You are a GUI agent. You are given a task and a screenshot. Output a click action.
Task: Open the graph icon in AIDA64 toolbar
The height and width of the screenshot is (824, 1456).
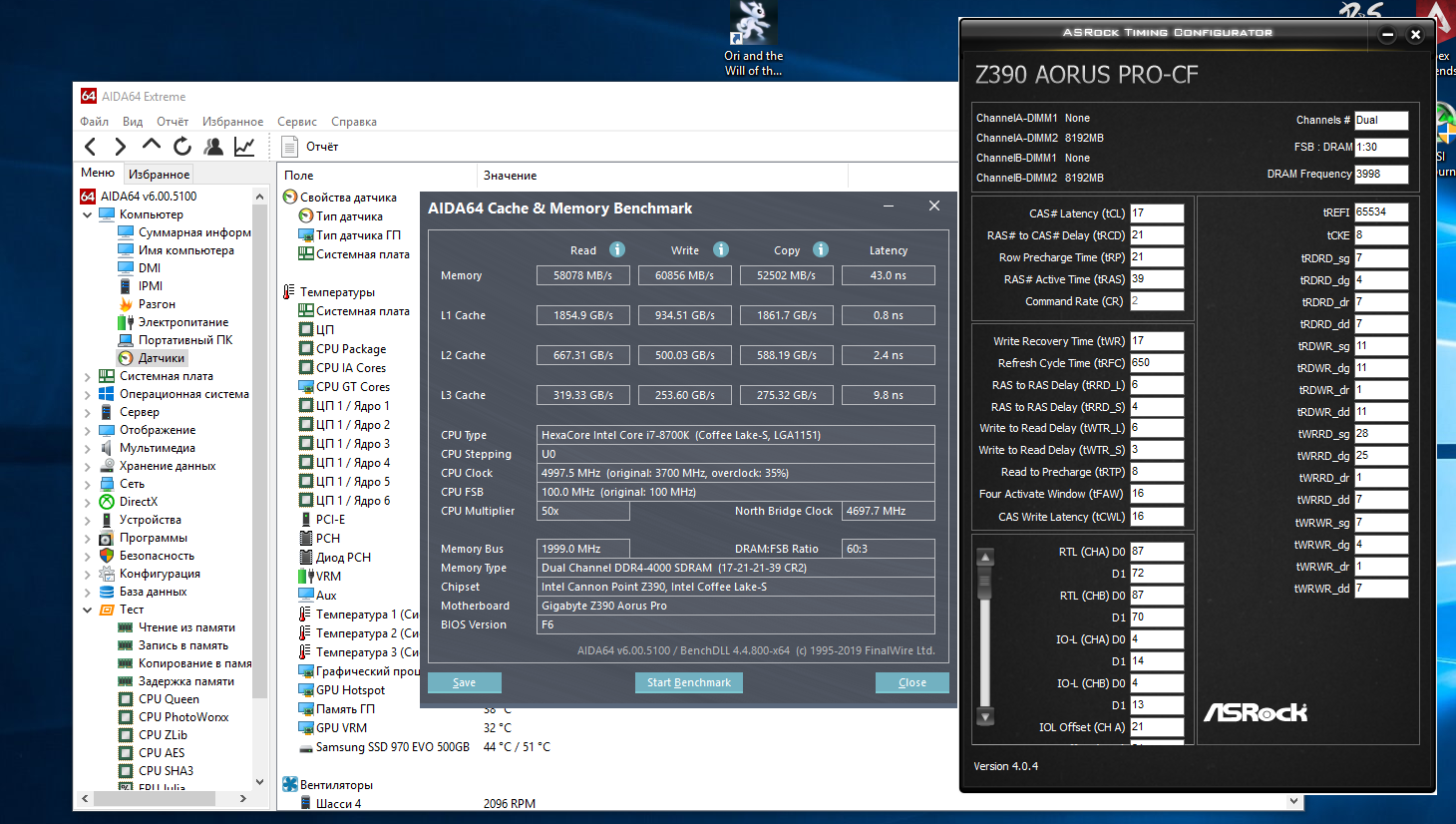point(244,147)
